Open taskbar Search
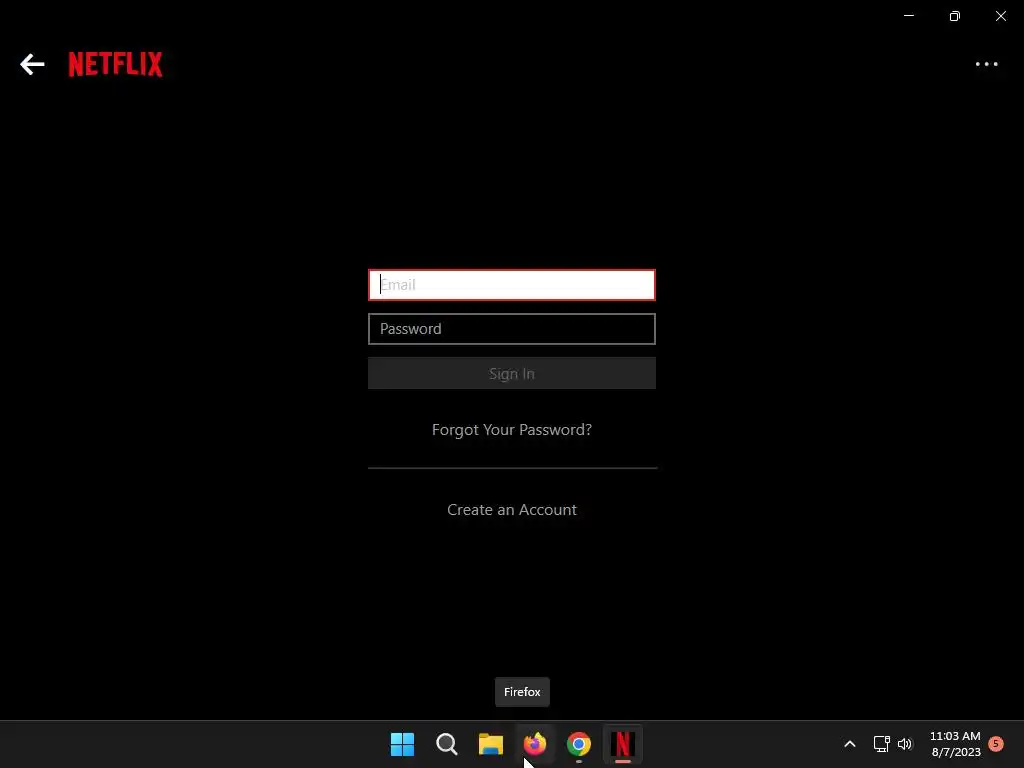The image size is (1024, 768). [x=447, y=744]
